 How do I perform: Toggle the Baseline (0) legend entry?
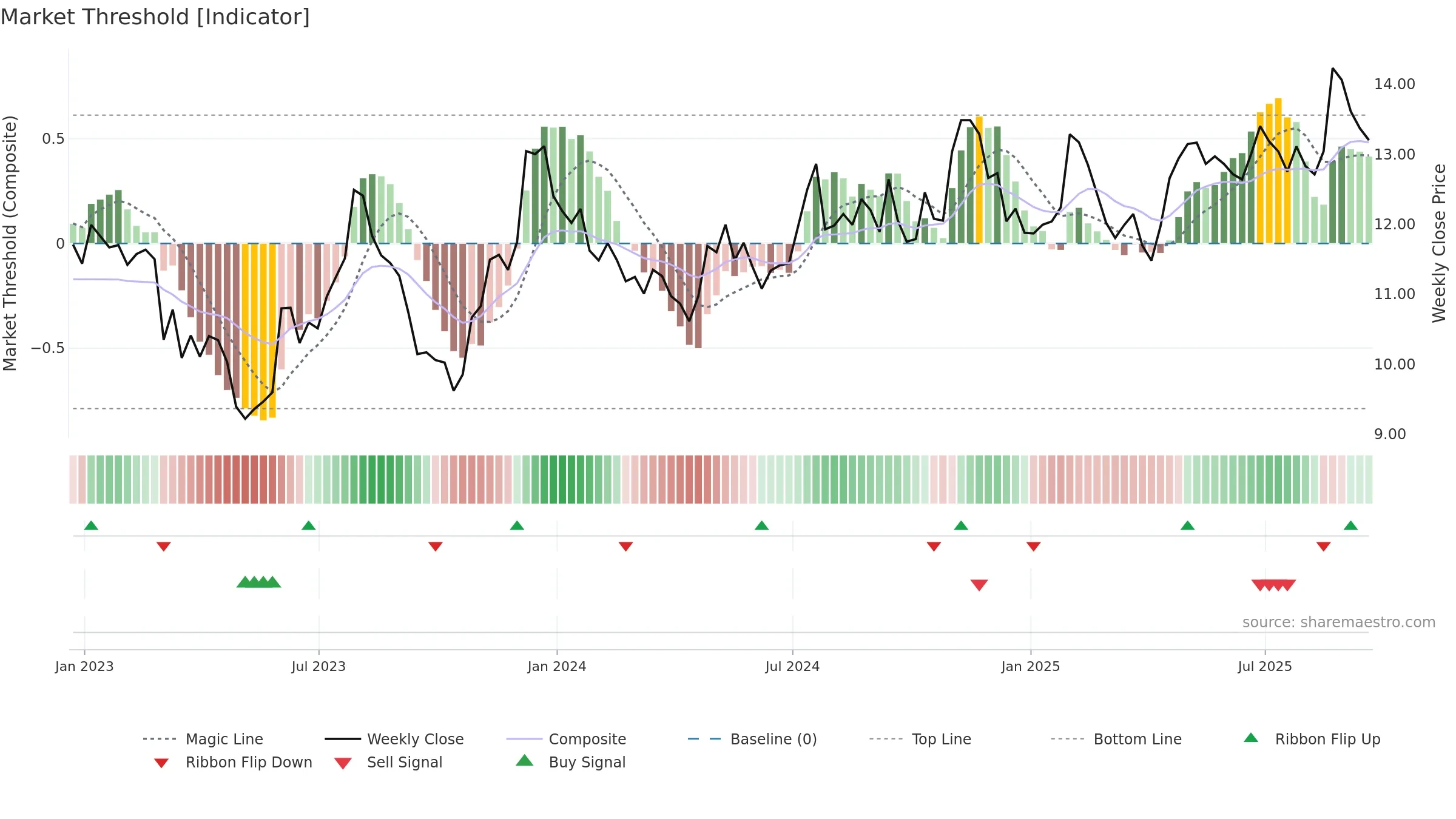pos(752,739)
